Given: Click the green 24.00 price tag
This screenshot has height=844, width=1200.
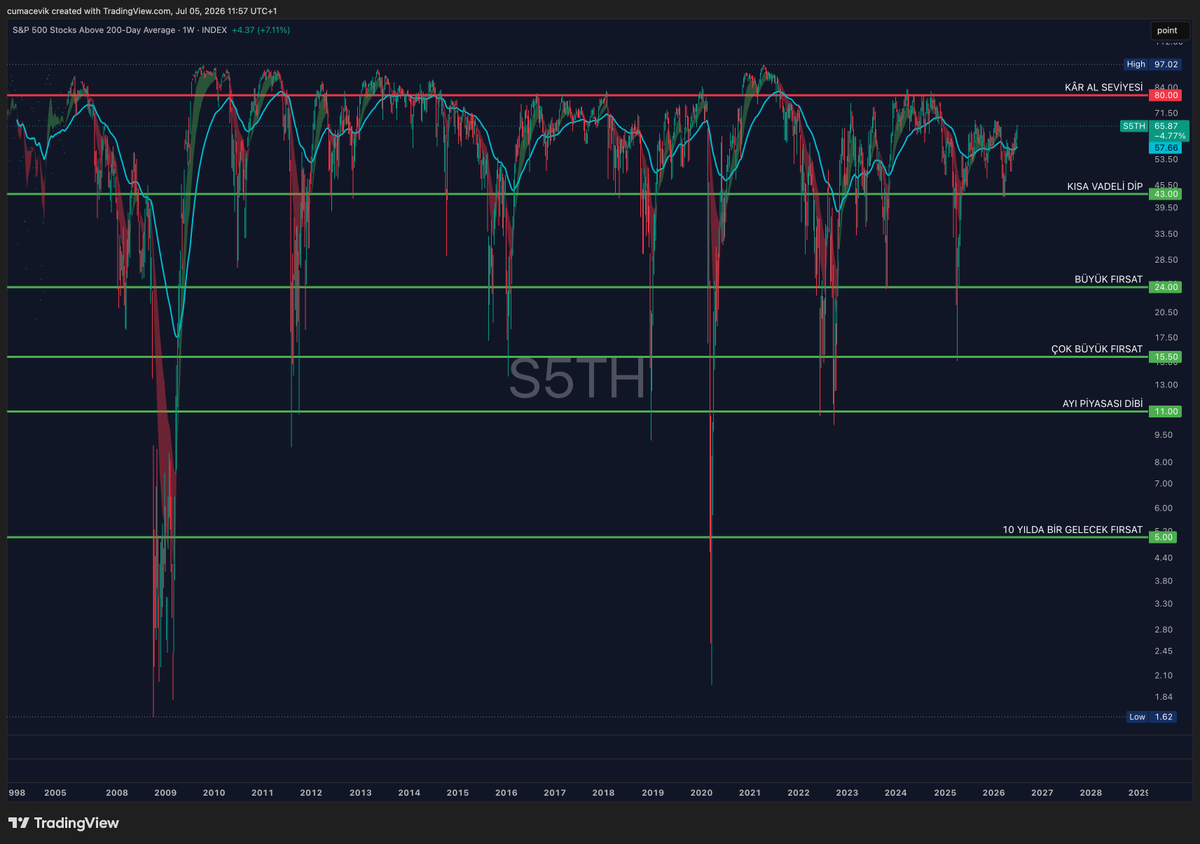Looking at the screenshot, I should point(1165,287).
